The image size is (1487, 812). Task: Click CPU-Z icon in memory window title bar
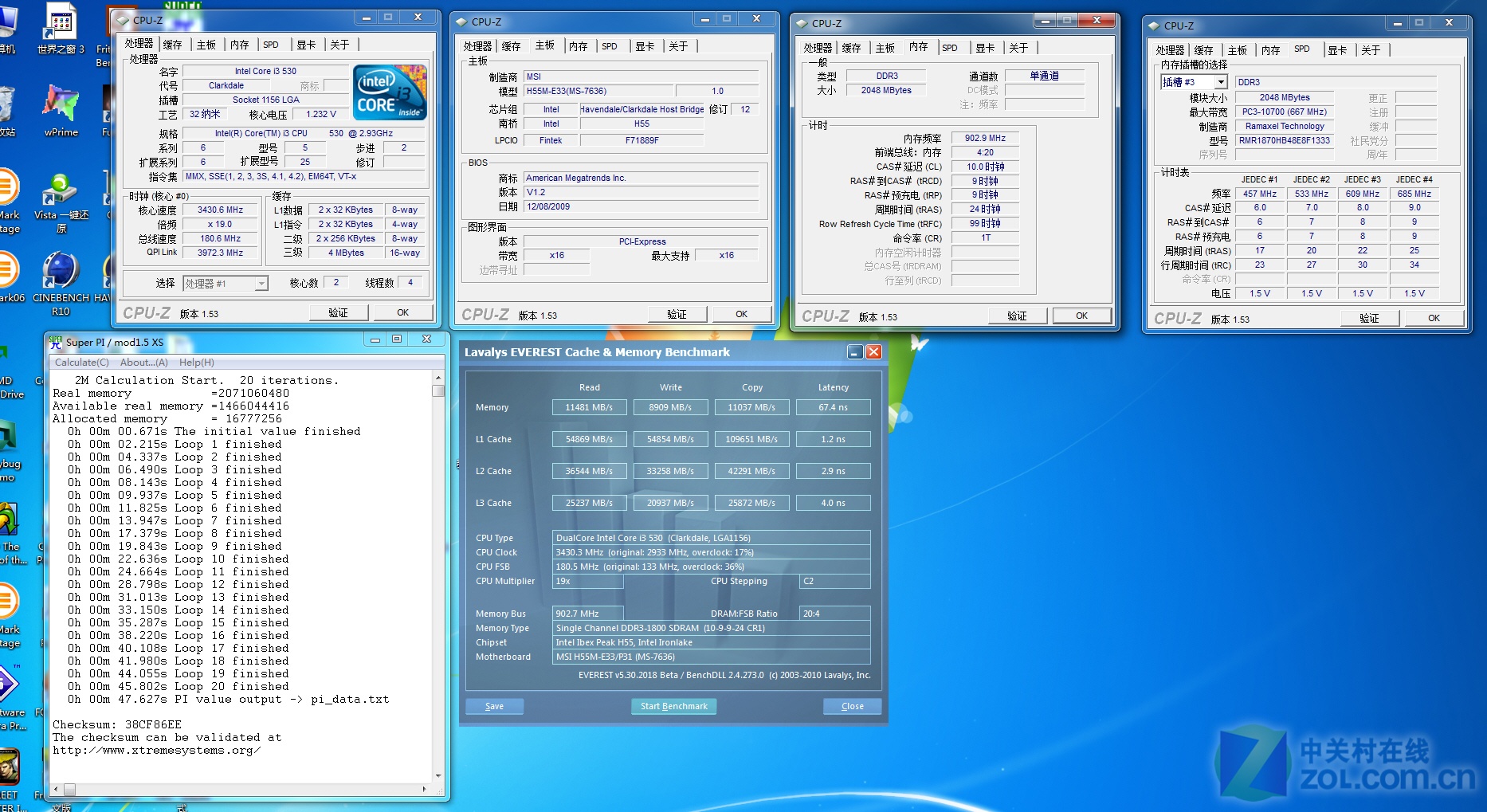click(x=802, y=23)
